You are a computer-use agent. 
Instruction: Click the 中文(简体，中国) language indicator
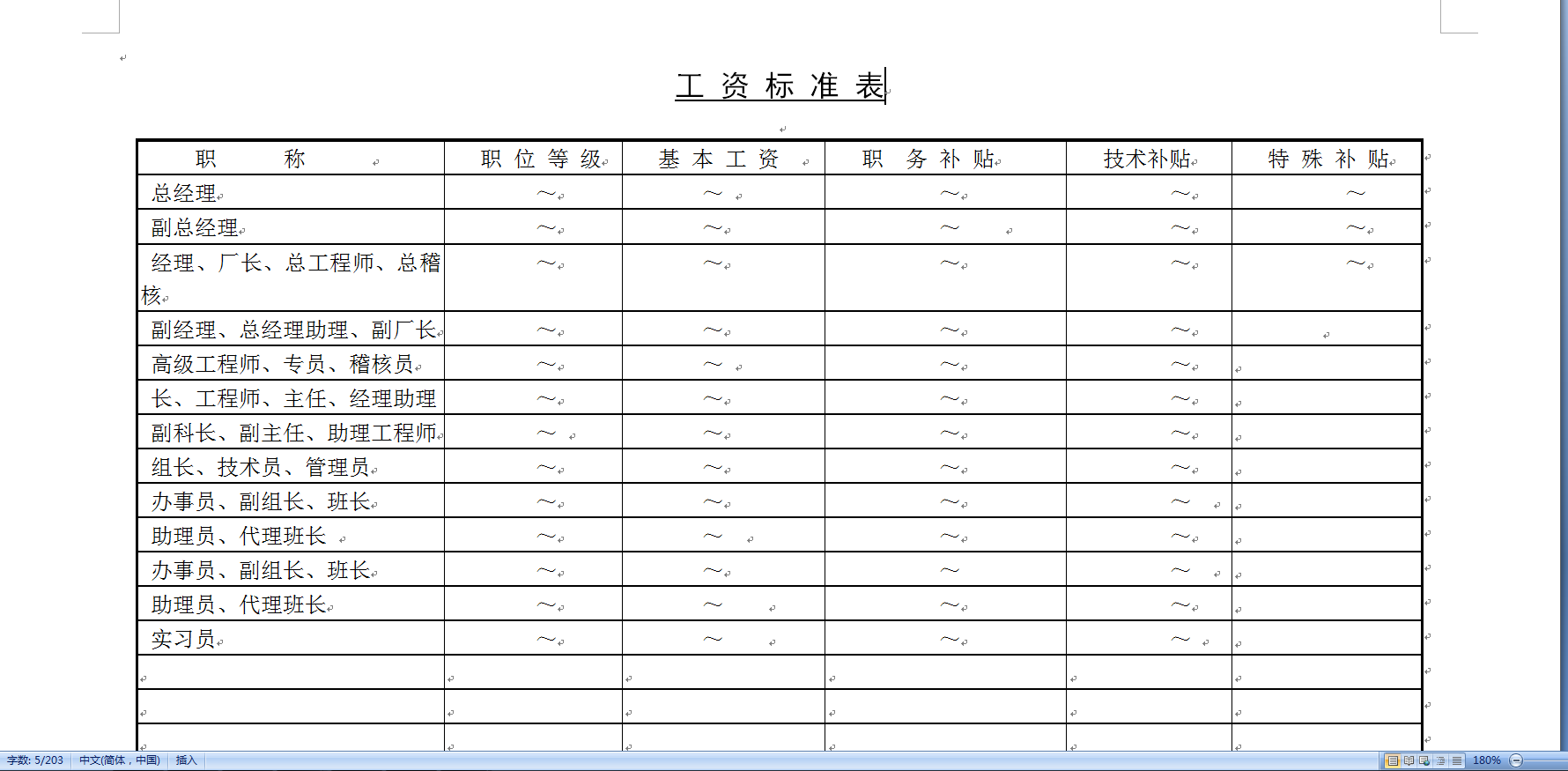point(120,760)
